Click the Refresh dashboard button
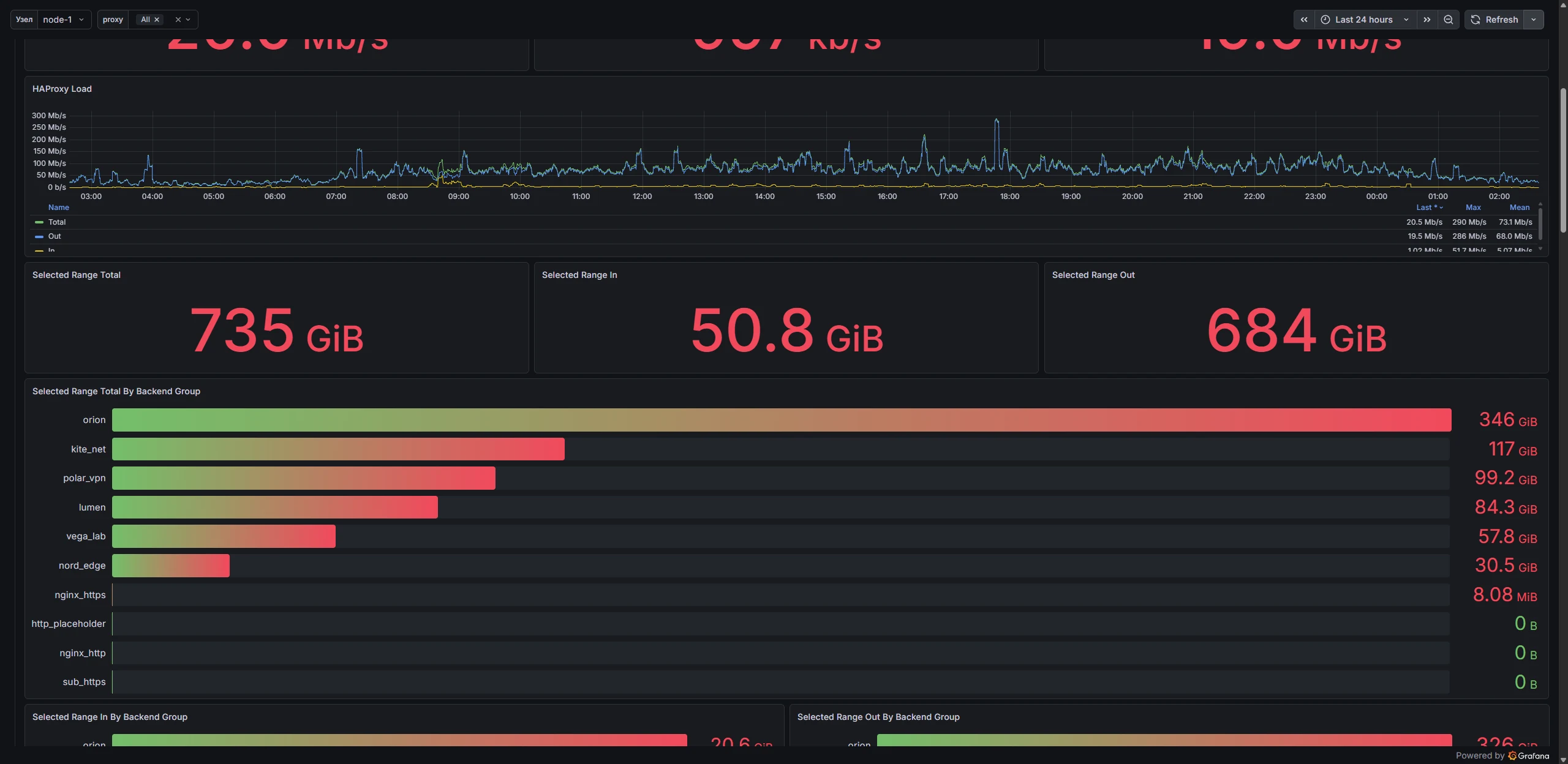The height and width of the screenshot is (764, 1568). click(x=1494, y=20)
